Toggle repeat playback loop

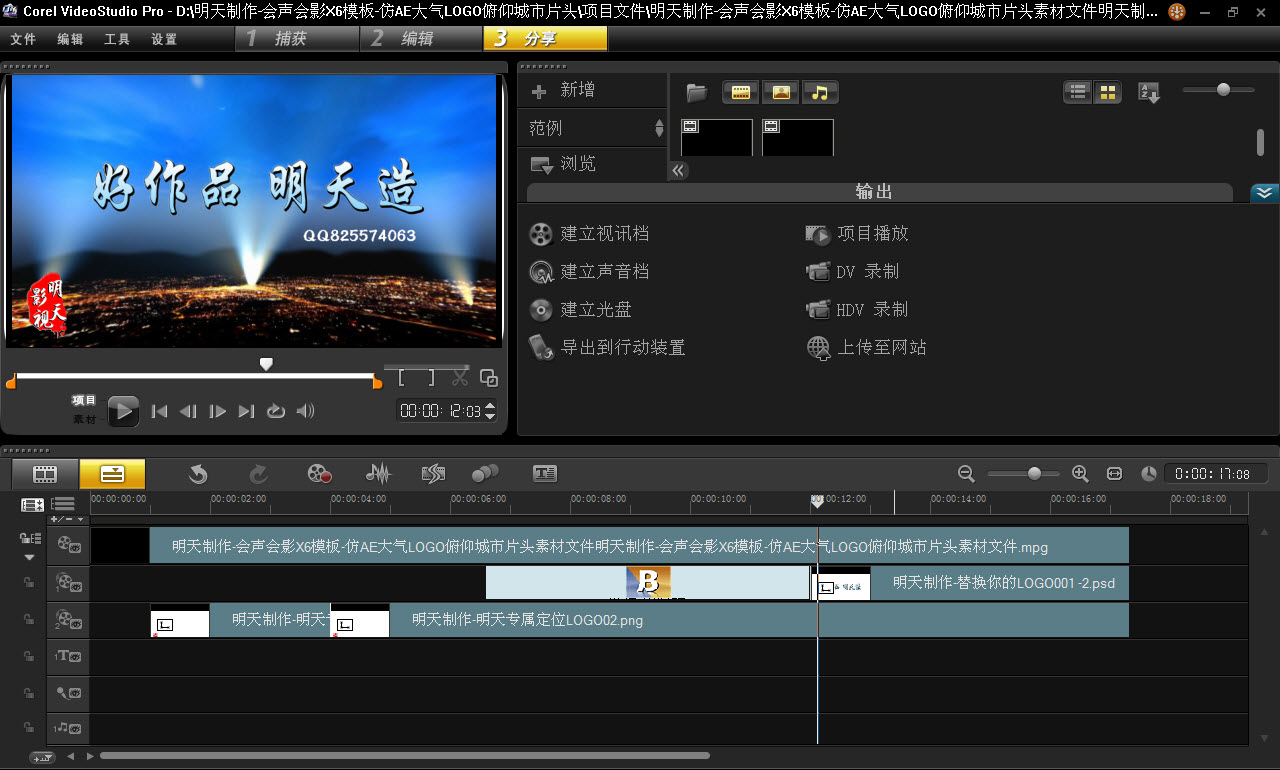pos(276,411)
